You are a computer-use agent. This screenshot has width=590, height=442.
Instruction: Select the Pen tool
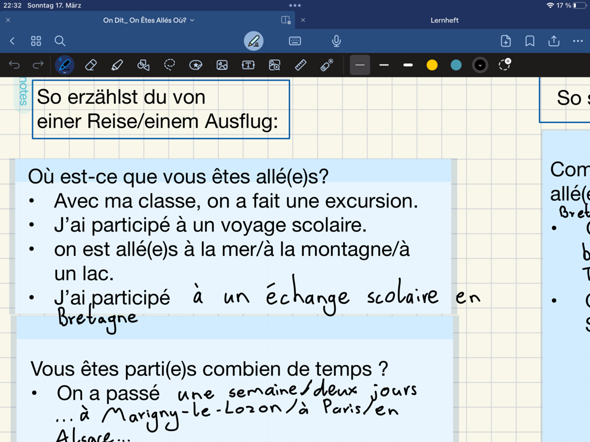click(x=65, y=65)
